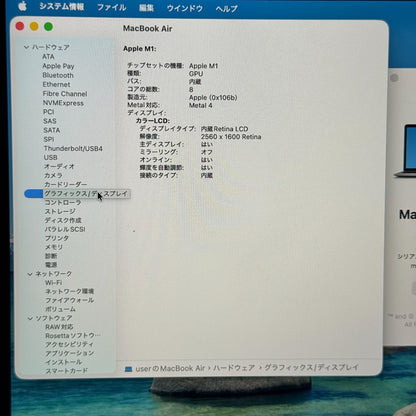This screenshot has width=416, height=416.
Task: Select グラフィックス/ディスプレイ in sidebar
Action: click(x=86, y=194)
